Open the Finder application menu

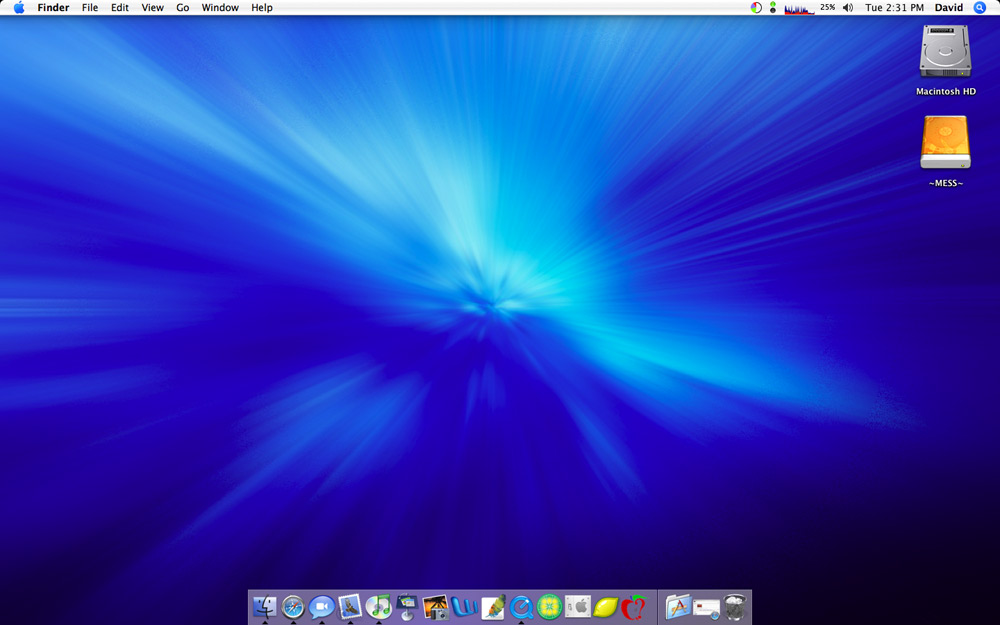(54, 8)
